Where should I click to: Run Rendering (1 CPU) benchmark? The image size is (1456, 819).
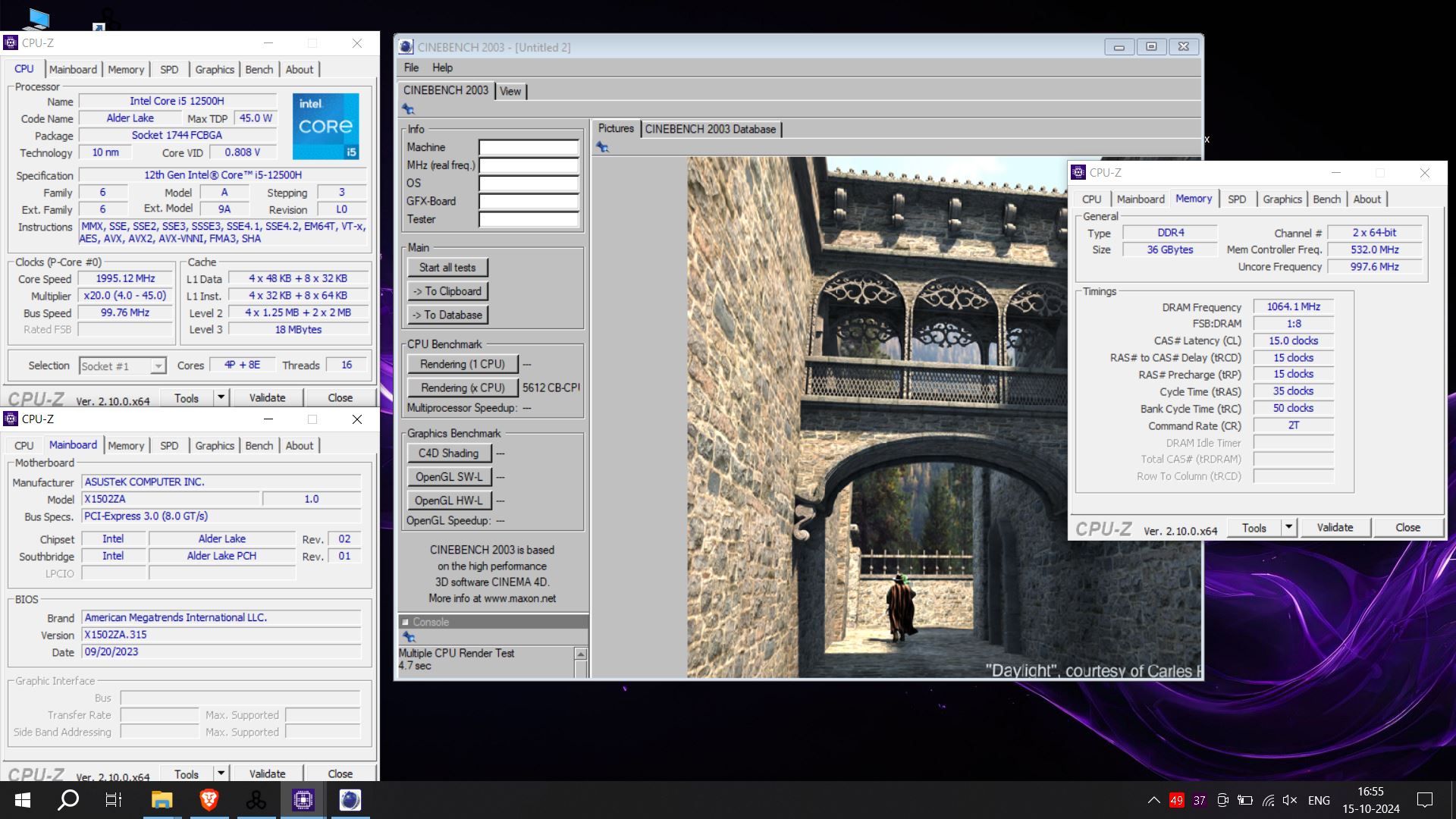point(463,364)
